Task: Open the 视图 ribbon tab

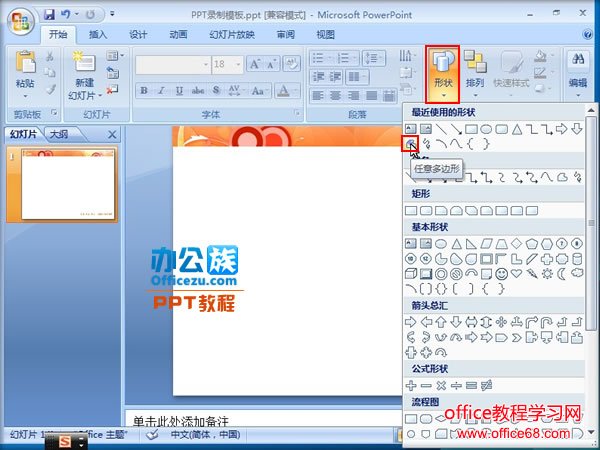Action: 326,34
